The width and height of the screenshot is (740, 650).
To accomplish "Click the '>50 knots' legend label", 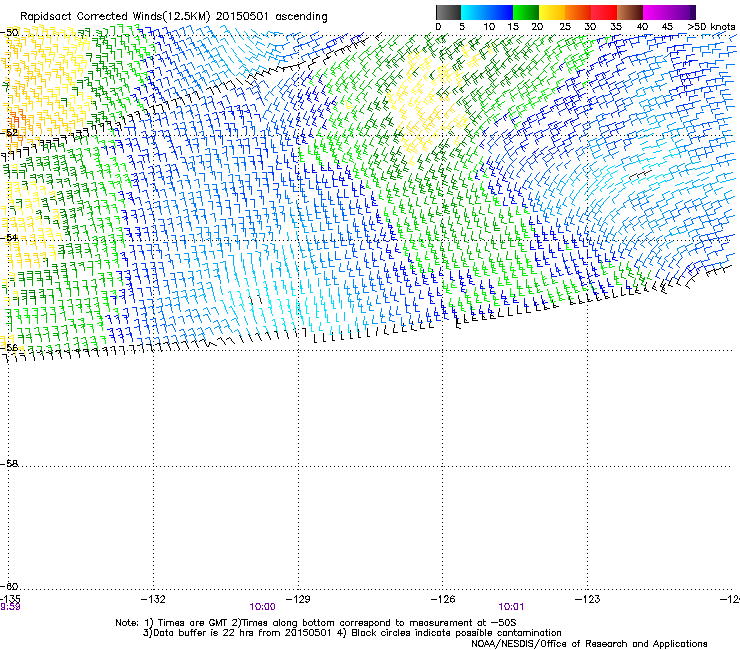I will point(711,26).
